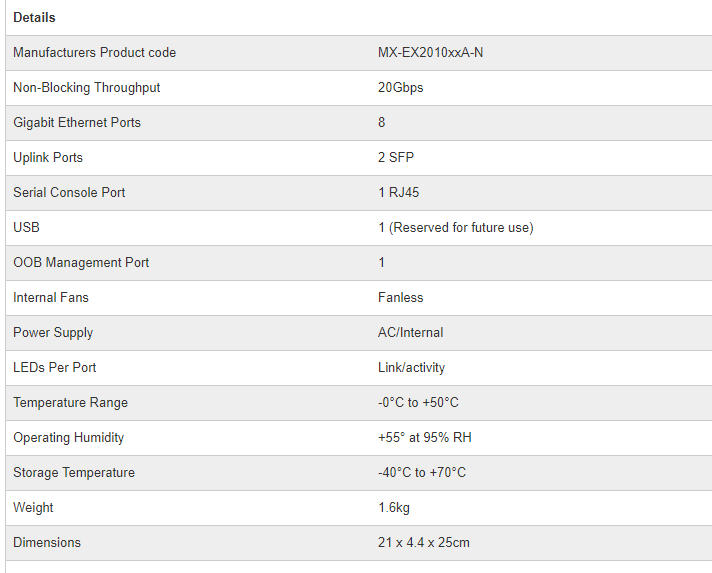Screen dimensions: 712x573
Task: Click the Serial Console Port label
Action: (69, 193)
